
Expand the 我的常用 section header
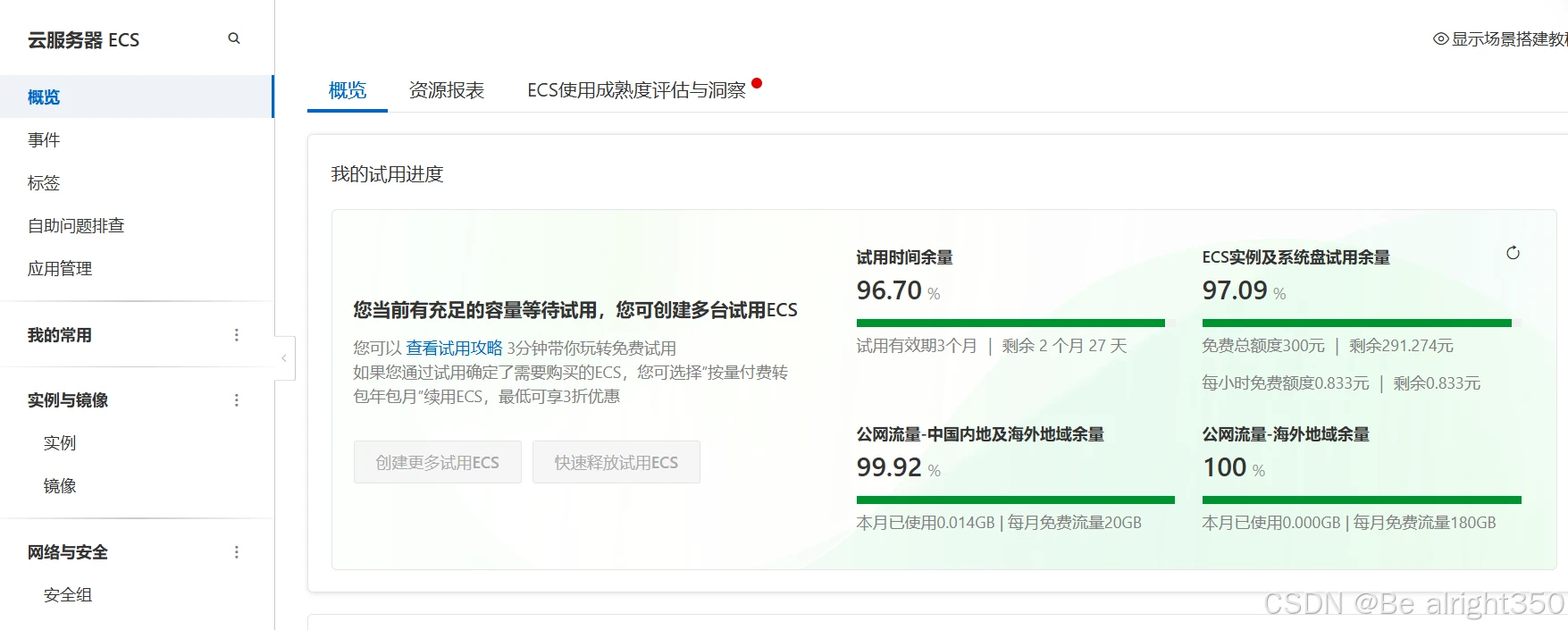click(60, 335)
